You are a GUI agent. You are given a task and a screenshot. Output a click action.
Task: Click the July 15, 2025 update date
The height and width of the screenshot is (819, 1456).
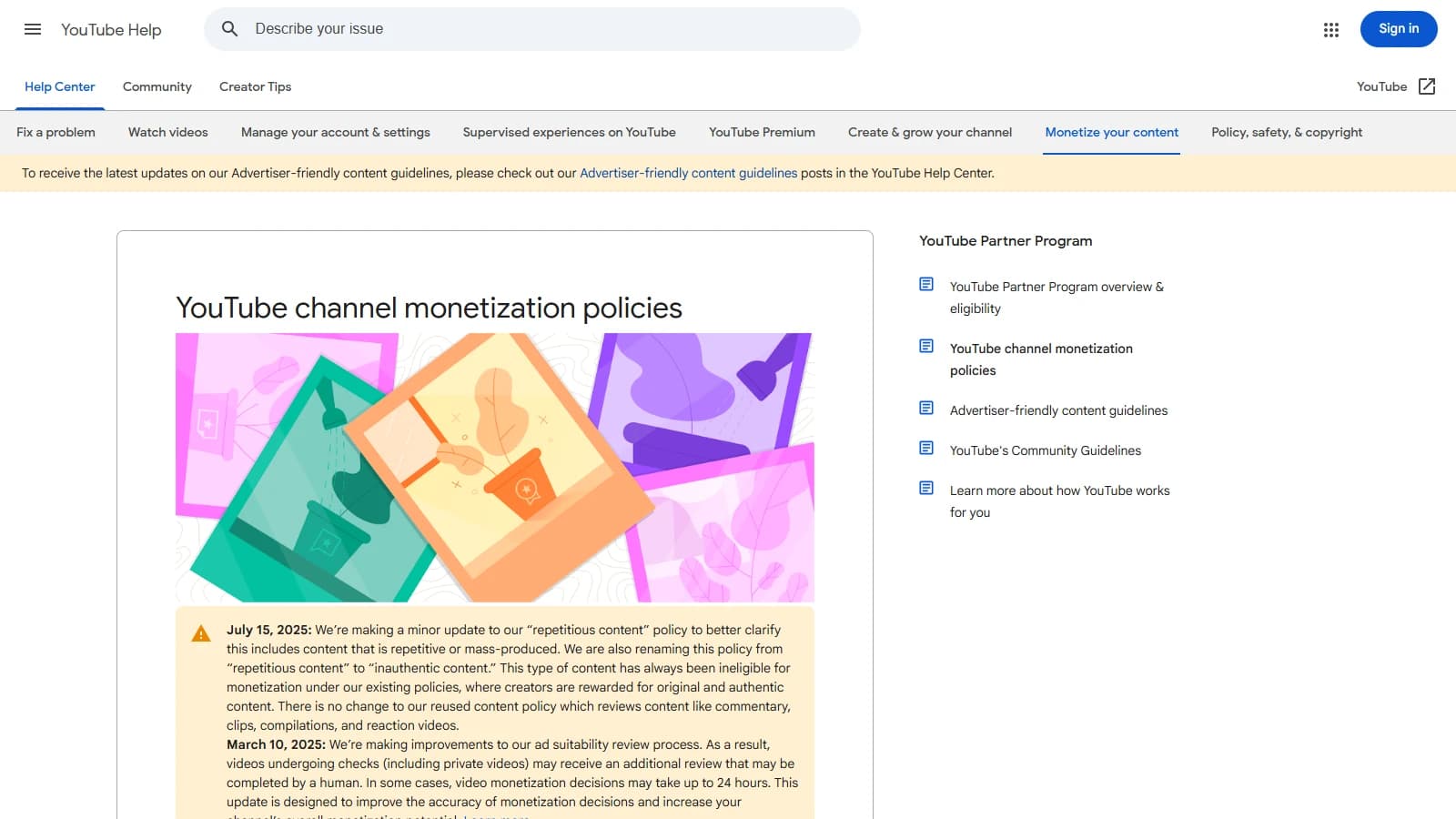(x=268, y=630)
